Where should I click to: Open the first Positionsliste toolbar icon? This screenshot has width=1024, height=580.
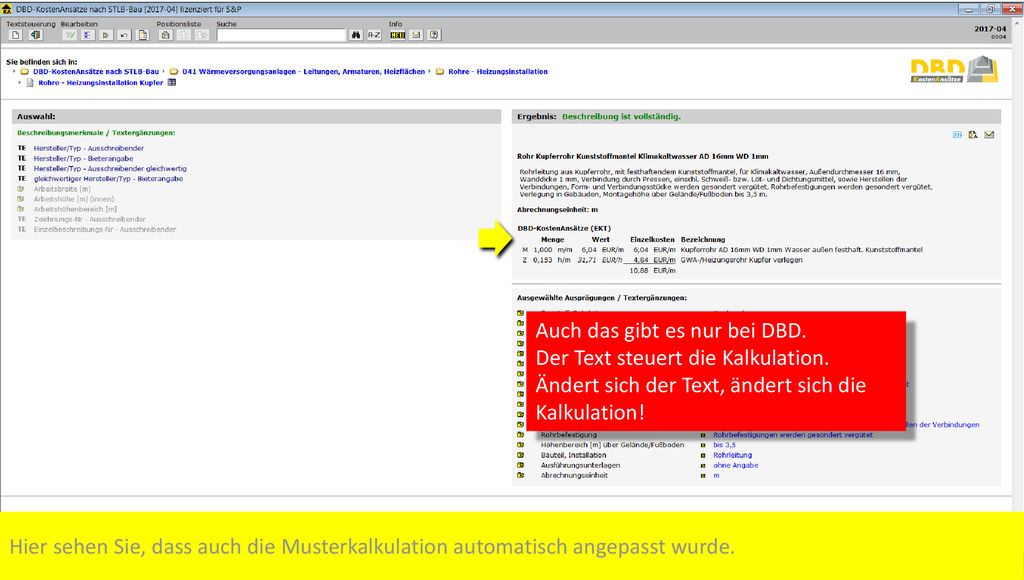click(166, 35)
